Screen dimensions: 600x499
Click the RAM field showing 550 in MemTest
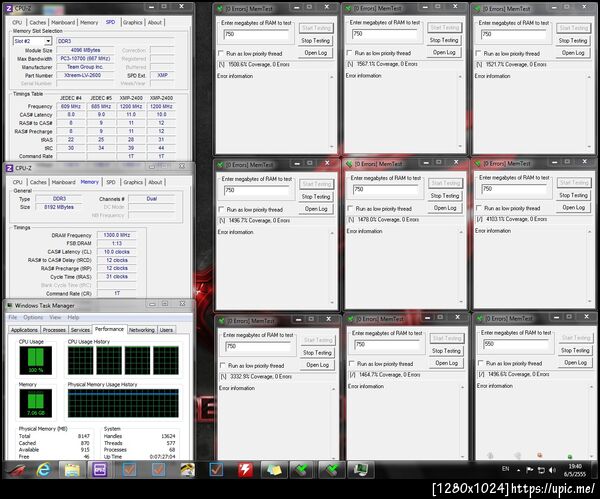pos(515,344)
